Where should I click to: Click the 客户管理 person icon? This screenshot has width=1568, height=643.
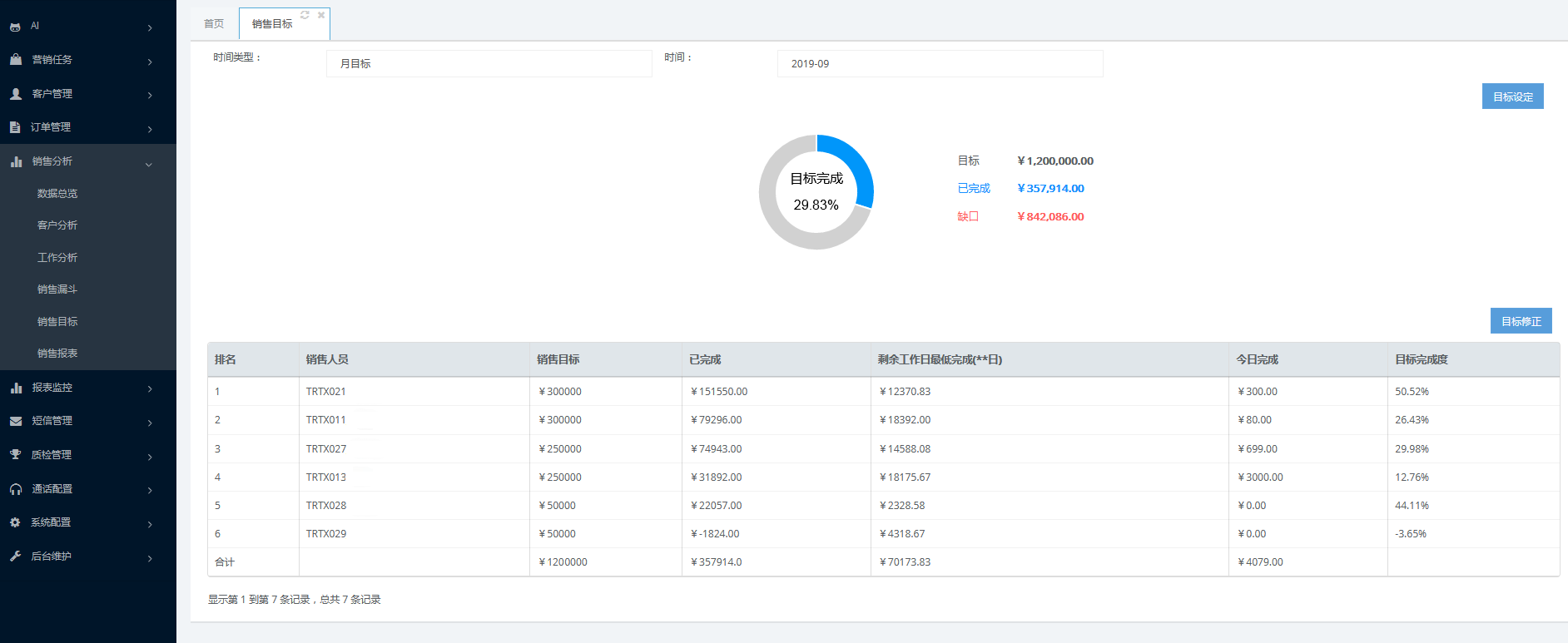[15, 94]
